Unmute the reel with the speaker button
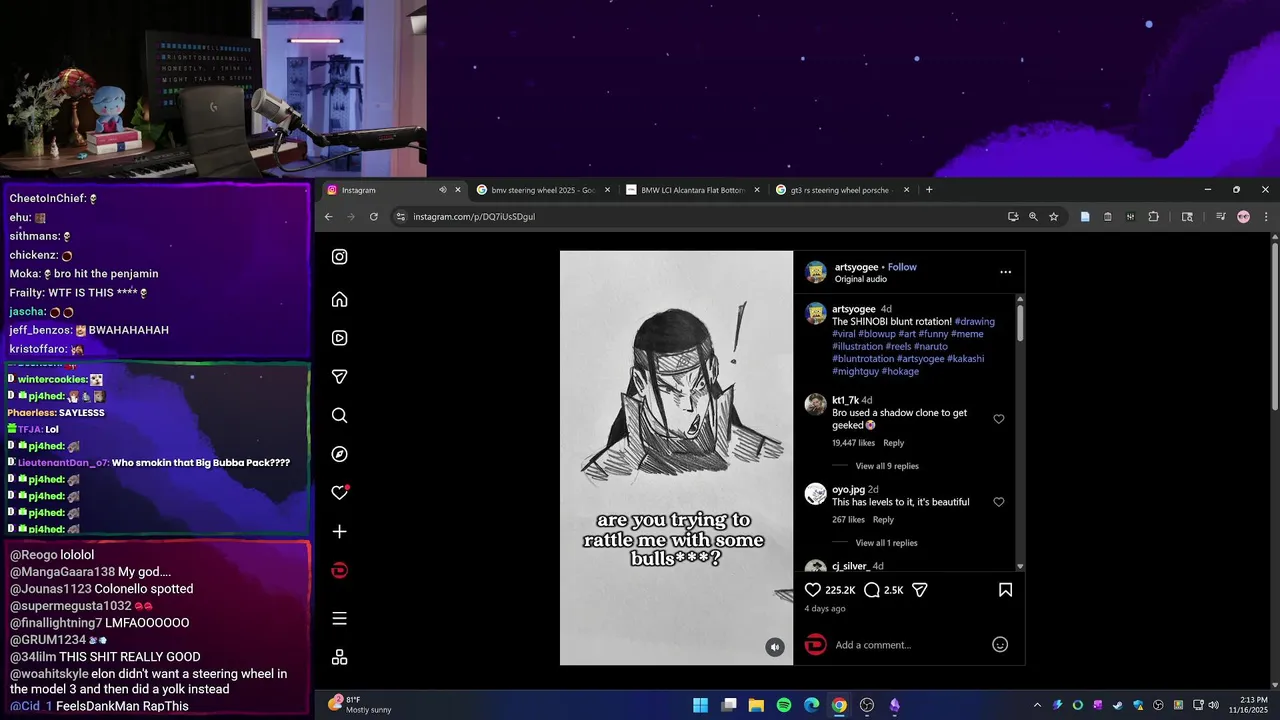1280x720 pixels. pyautogui.click(x=775, y=647)
